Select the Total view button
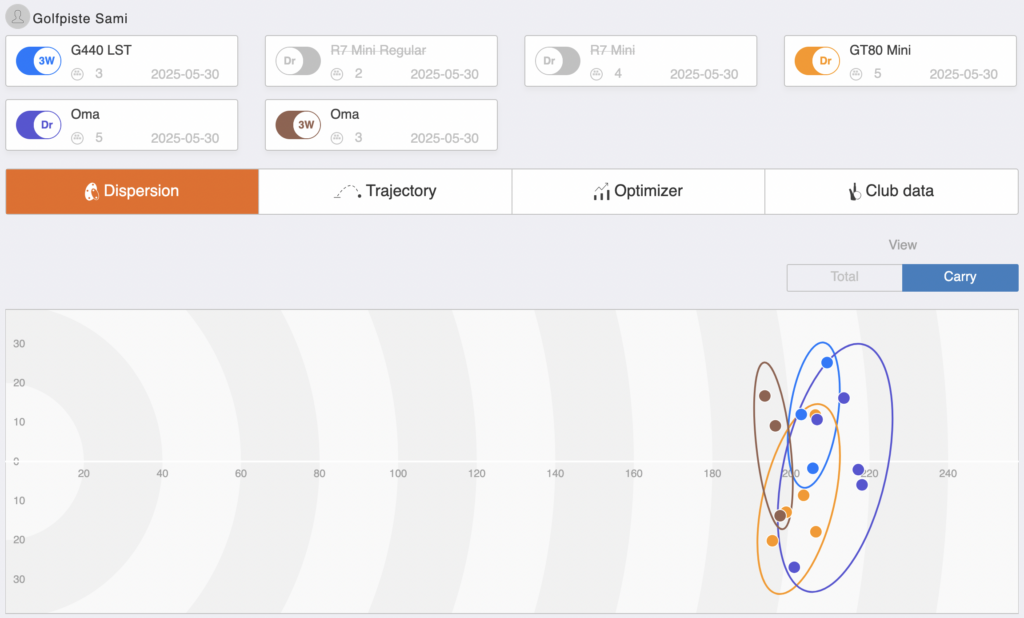Image resolution: width=1024 pixels, height=618 pixels. (x=844, y=277)
